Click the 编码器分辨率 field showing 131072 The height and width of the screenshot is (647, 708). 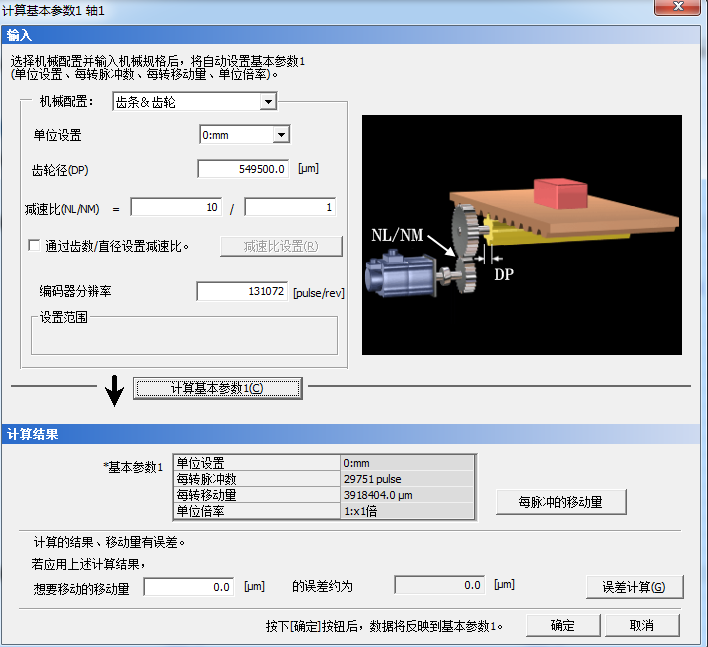(242, 292)
